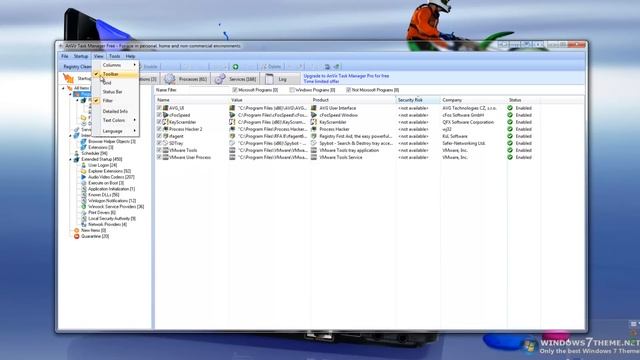Toggle the Toolbar option in View menu
Image resolution: width=640 pixels, height=360 pixels.
click(116, 74)
